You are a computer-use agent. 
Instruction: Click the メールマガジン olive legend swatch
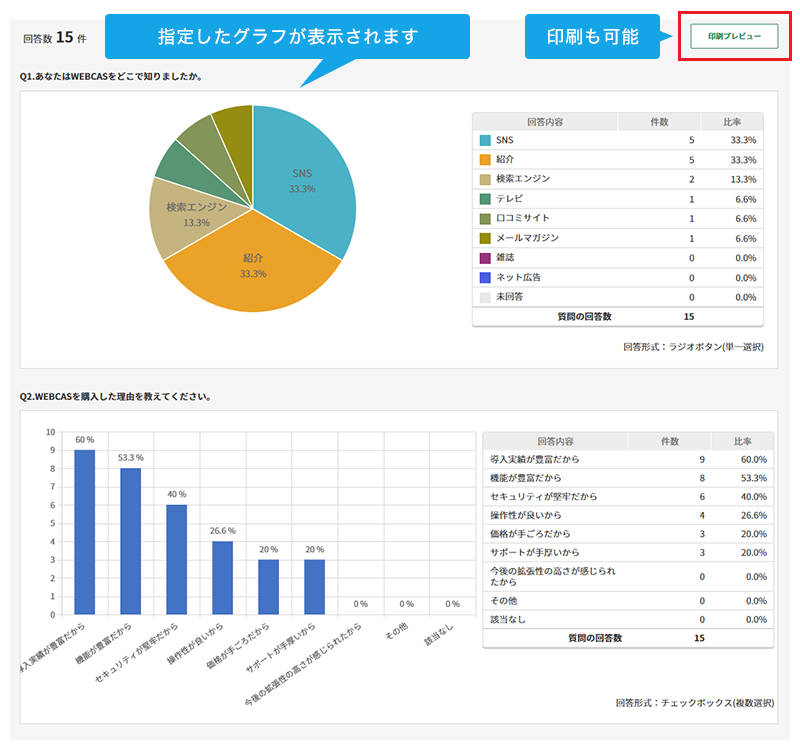pyautogui.click(x=485, y=238)
